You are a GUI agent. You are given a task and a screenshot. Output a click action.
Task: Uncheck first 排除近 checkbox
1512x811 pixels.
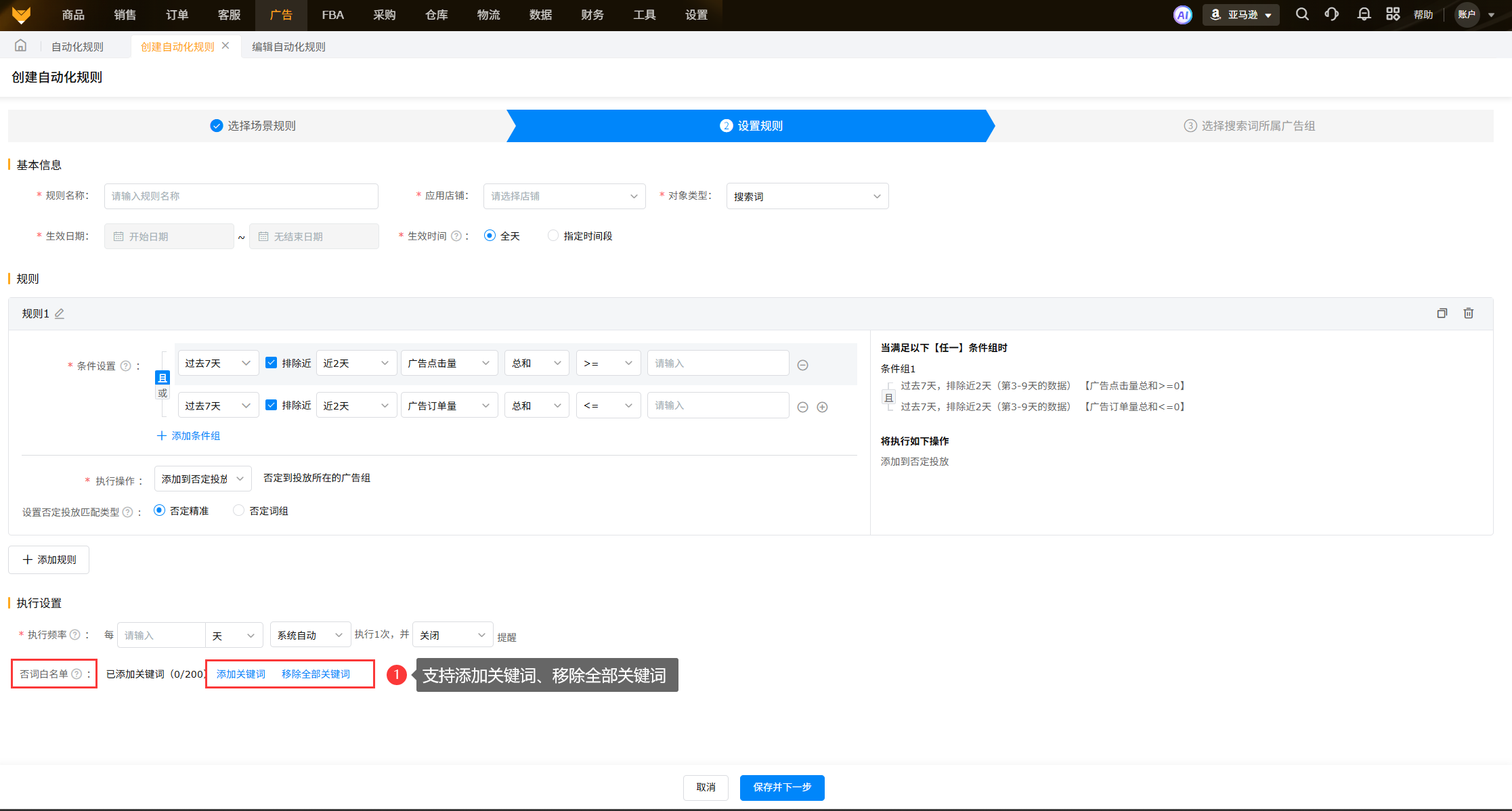[272, 363]
